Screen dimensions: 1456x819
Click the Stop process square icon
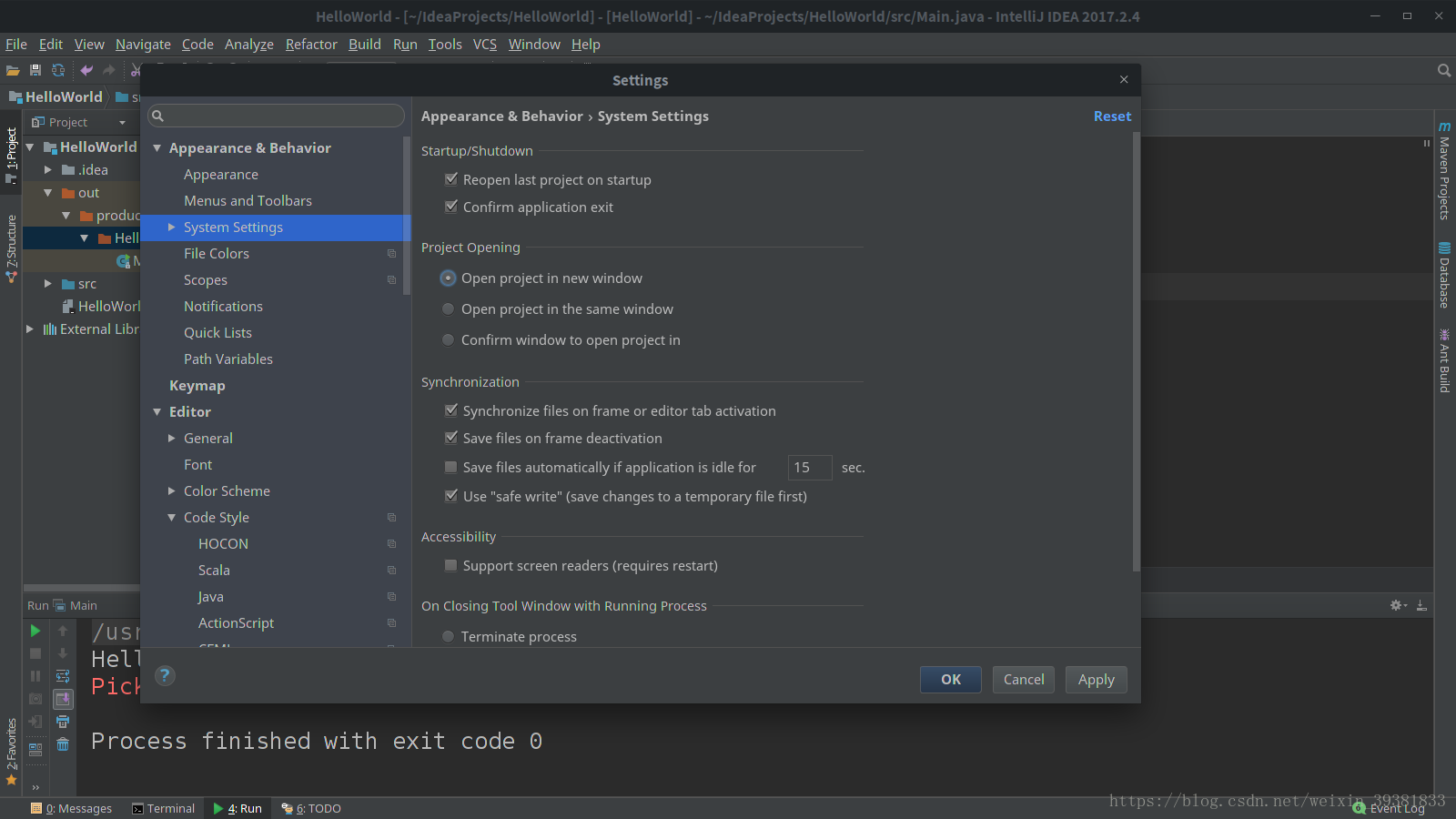[x=35, y=653]
